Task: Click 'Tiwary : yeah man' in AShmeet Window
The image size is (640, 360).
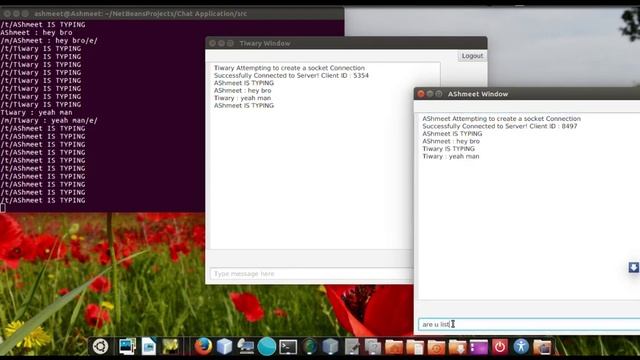Action: point(451,156)
